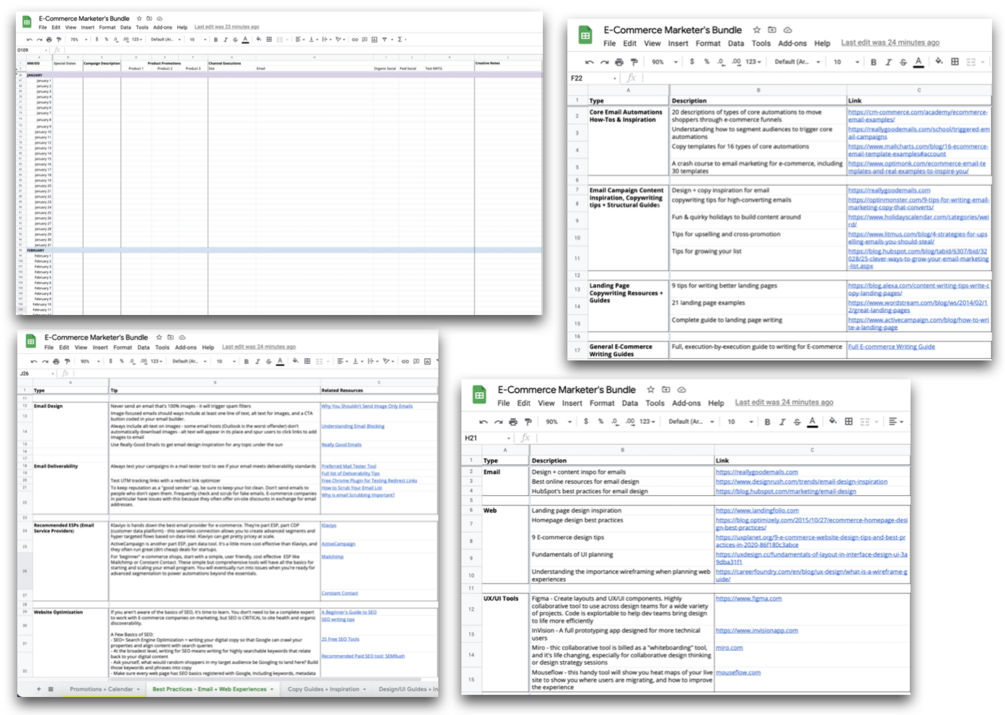Open 90% zoom dropdown in cell F22 window

tap(665, 62)
